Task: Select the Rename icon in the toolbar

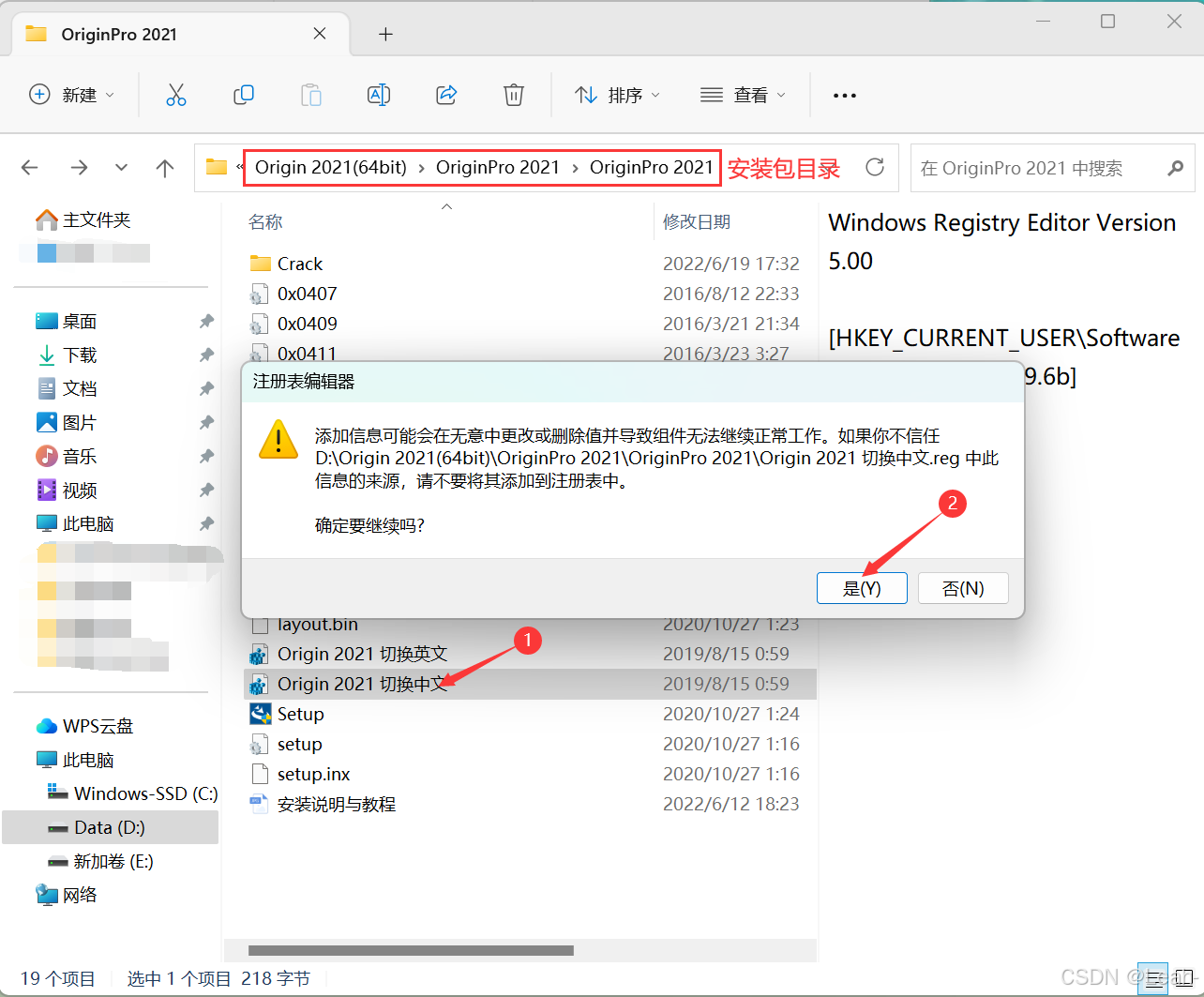Action: click(379, 94)
